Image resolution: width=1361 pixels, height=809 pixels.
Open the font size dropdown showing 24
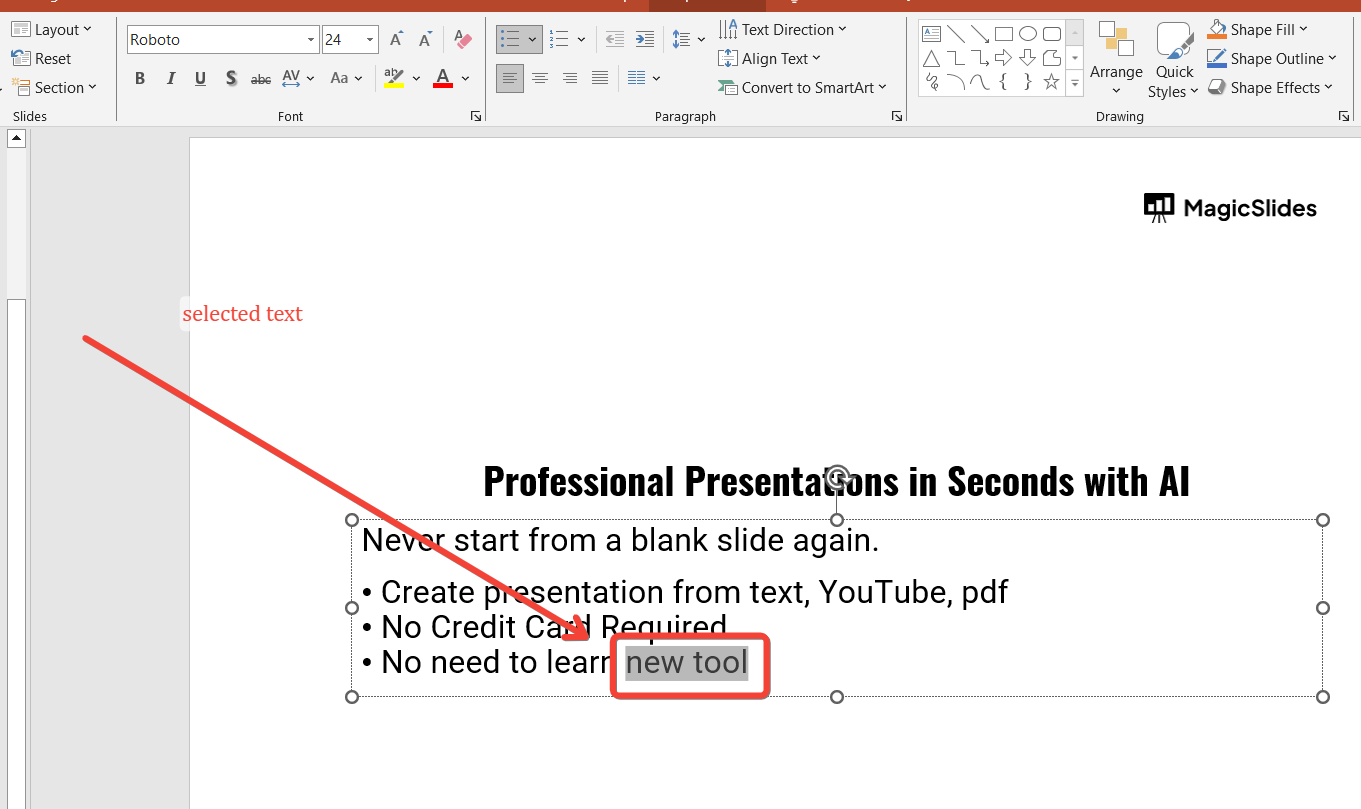click(x=370, y=40)
